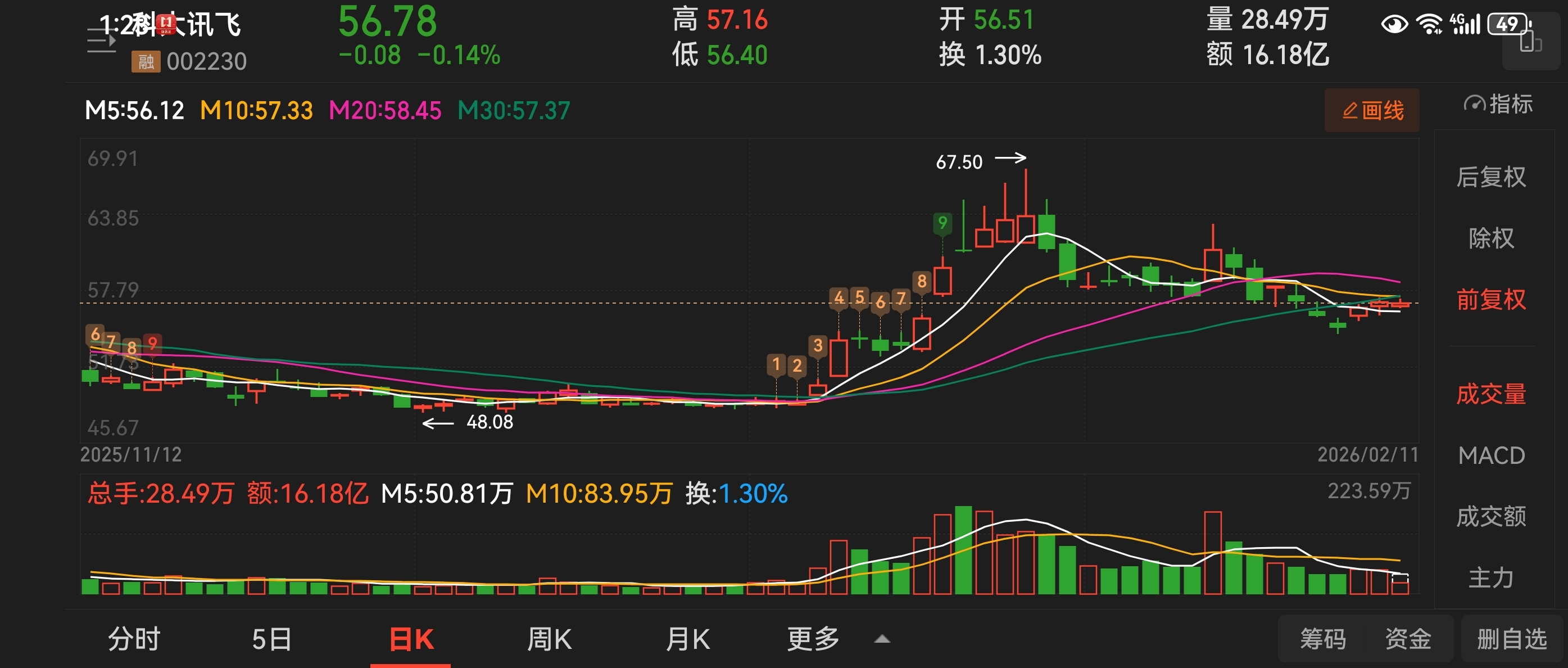Tap the eye icon in status bar
This screenshot has width=1568, height=668.
point(1394,24)
